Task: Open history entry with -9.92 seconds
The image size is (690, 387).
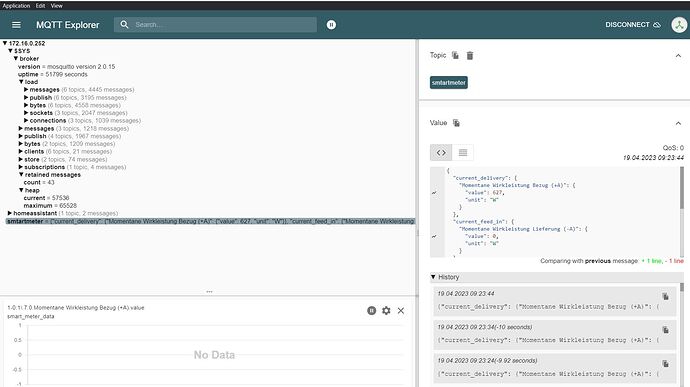Action: coord(554,368)
